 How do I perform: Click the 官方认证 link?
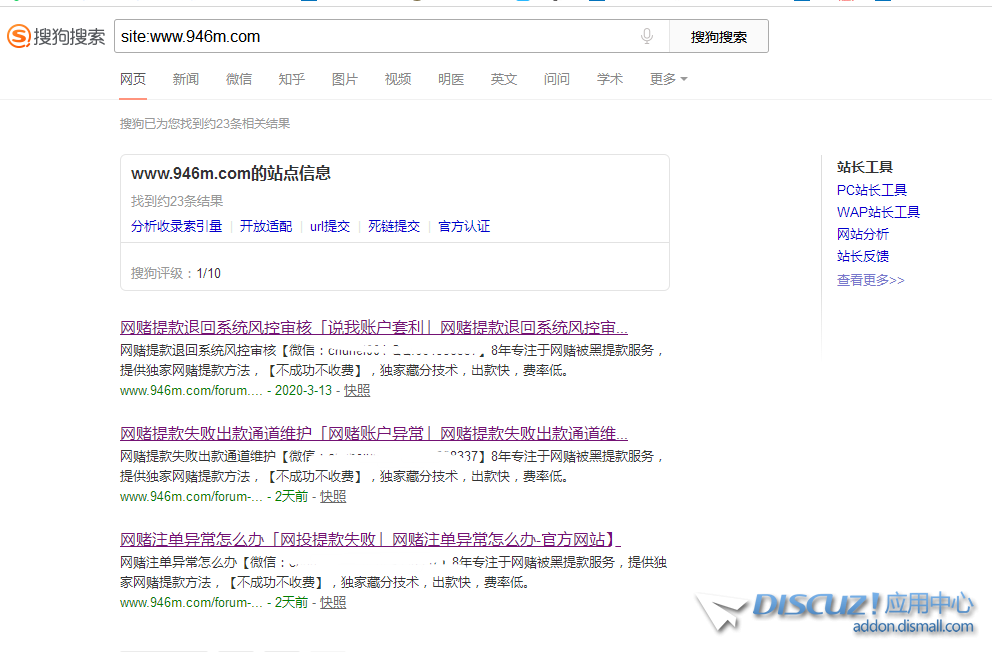pyautogui.click(x=464, y=226)
